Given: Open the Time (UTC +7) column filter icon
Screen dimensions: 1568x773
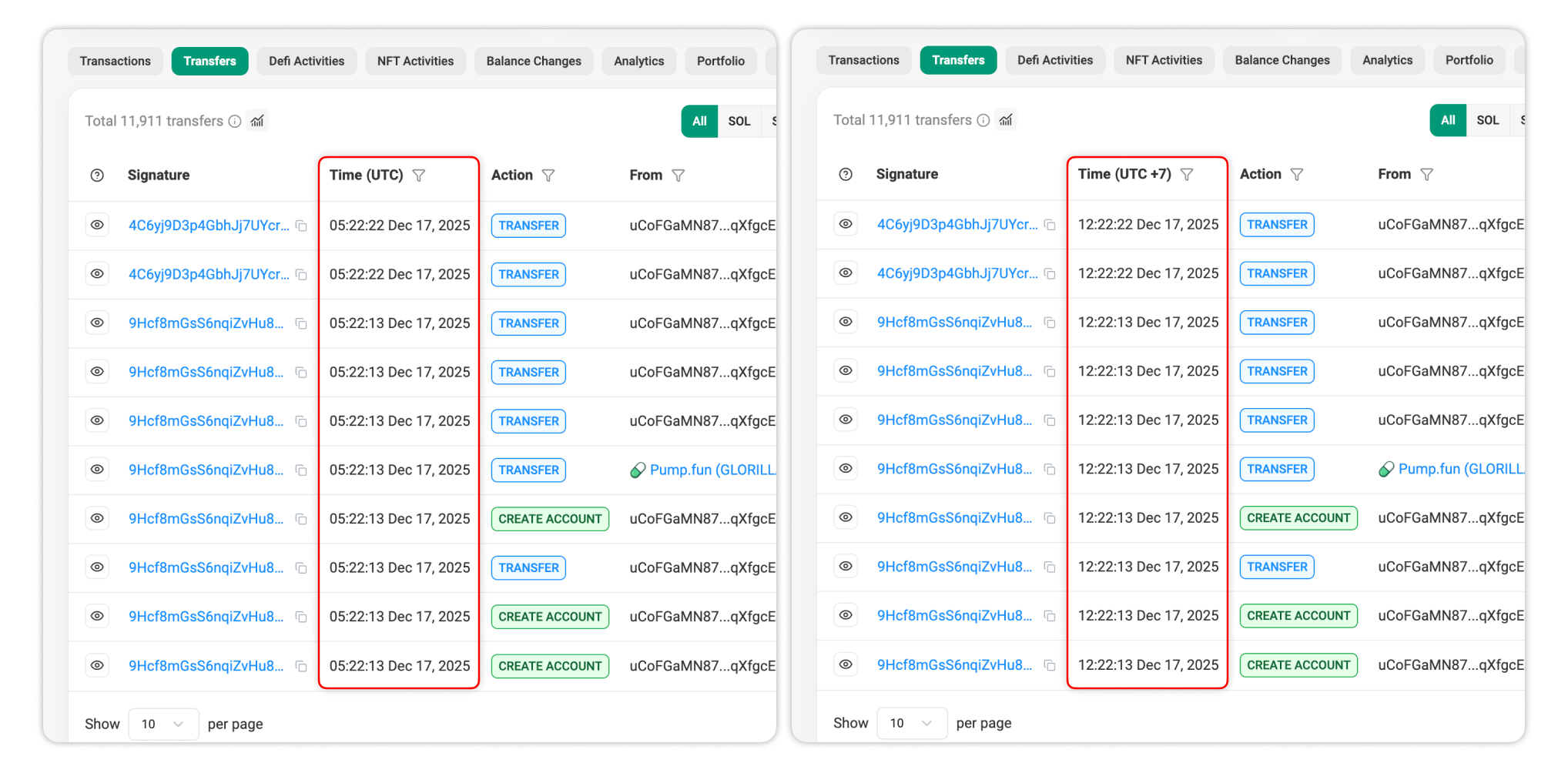Looking at the screenshot, I should click(1187, 175).
